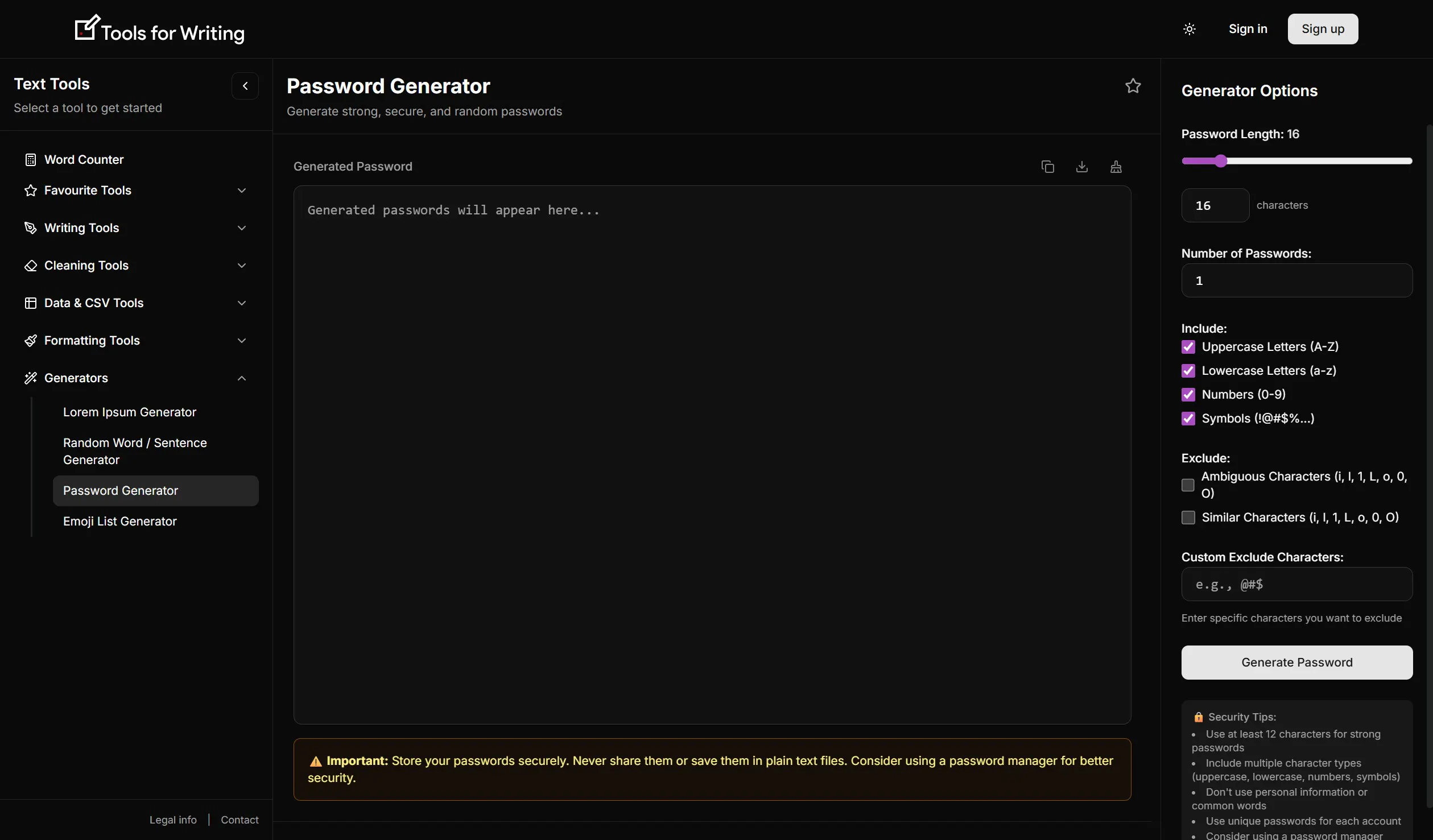Open the Legal info link
1433x840 pixels.
click(173, 820)
